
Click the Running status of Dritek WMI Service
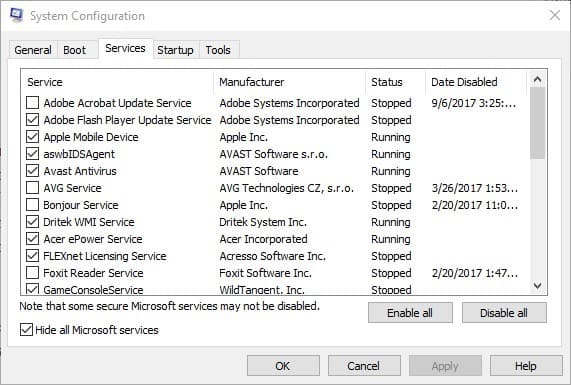[391, 222]
